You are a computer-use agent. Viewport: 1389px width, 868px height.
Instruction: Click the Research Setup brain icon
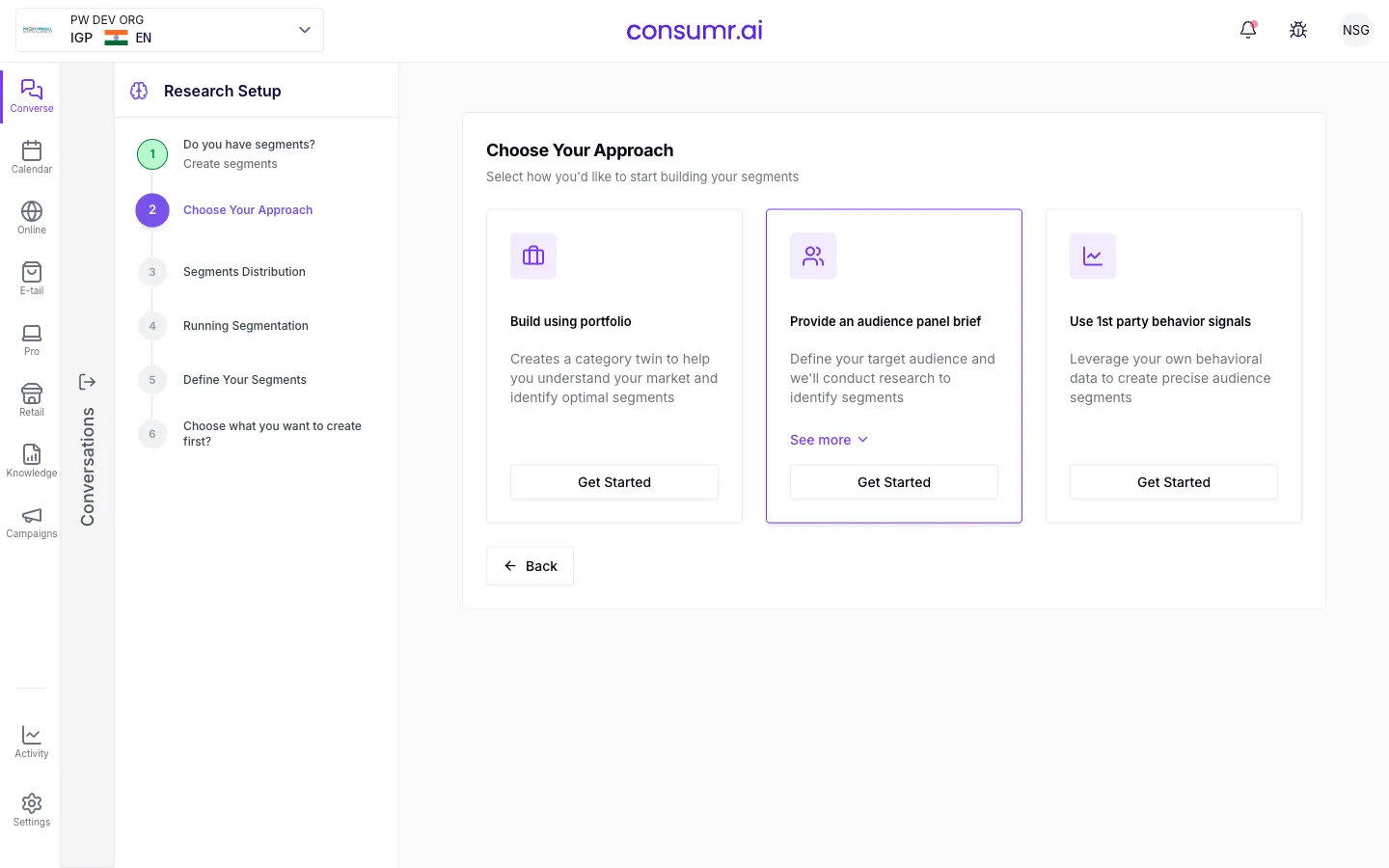coord(139,91)
